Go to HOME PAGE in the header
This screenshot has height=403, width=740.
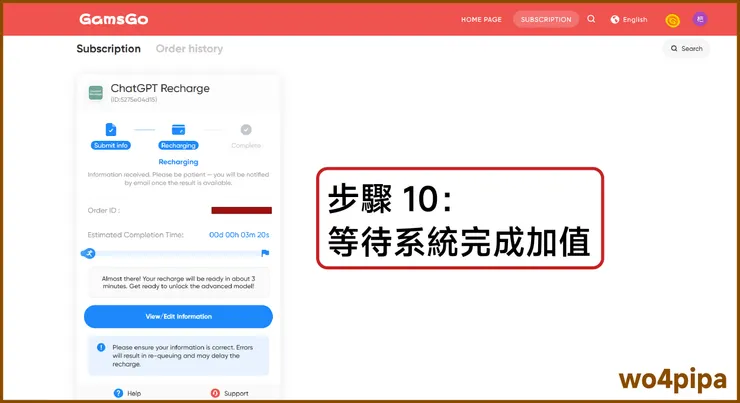point(481,19)
